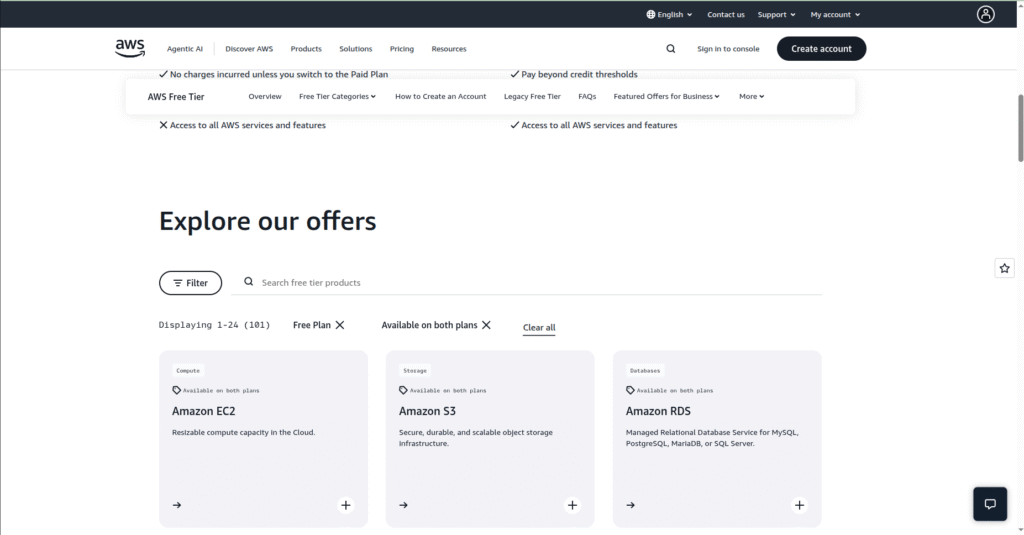
Task: Open the Agentic AI menu
Action: pyautogui.click(x=185, y=48)
